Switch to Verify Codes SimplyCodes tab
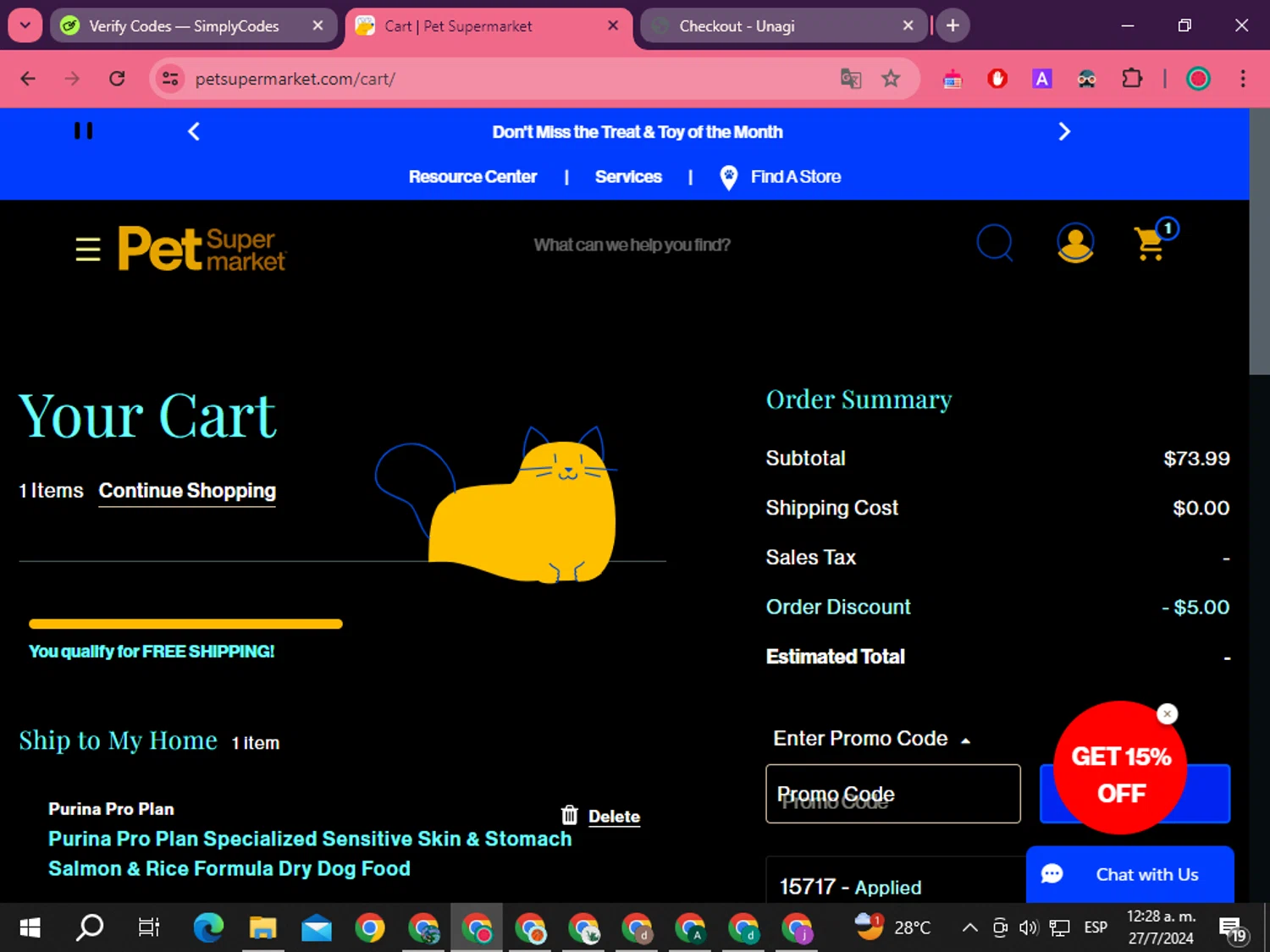Viewport: 1270px width, 952px height. coord(183,26)
